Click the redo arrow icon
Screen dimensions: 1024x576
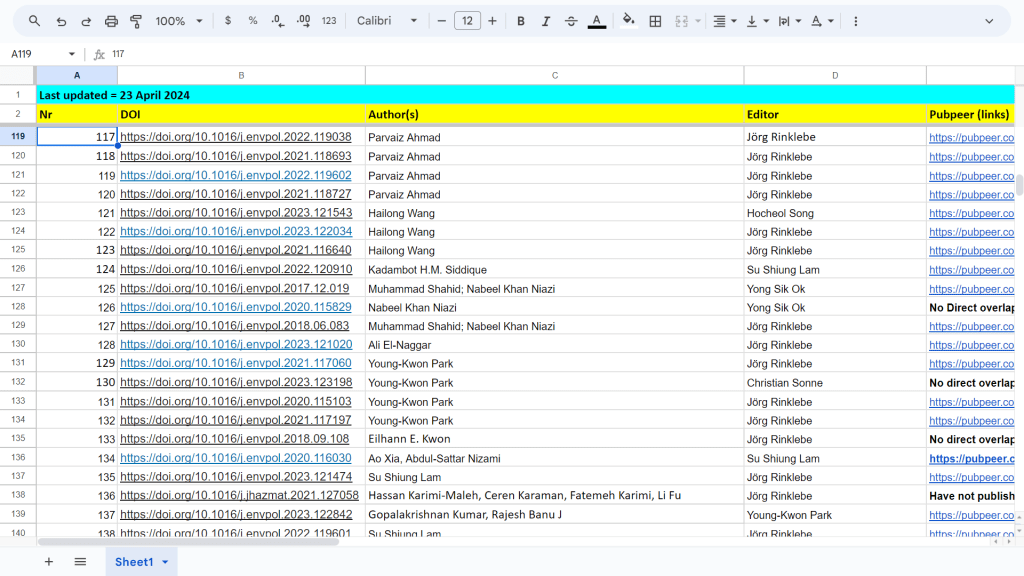click(x=86, y=21)
